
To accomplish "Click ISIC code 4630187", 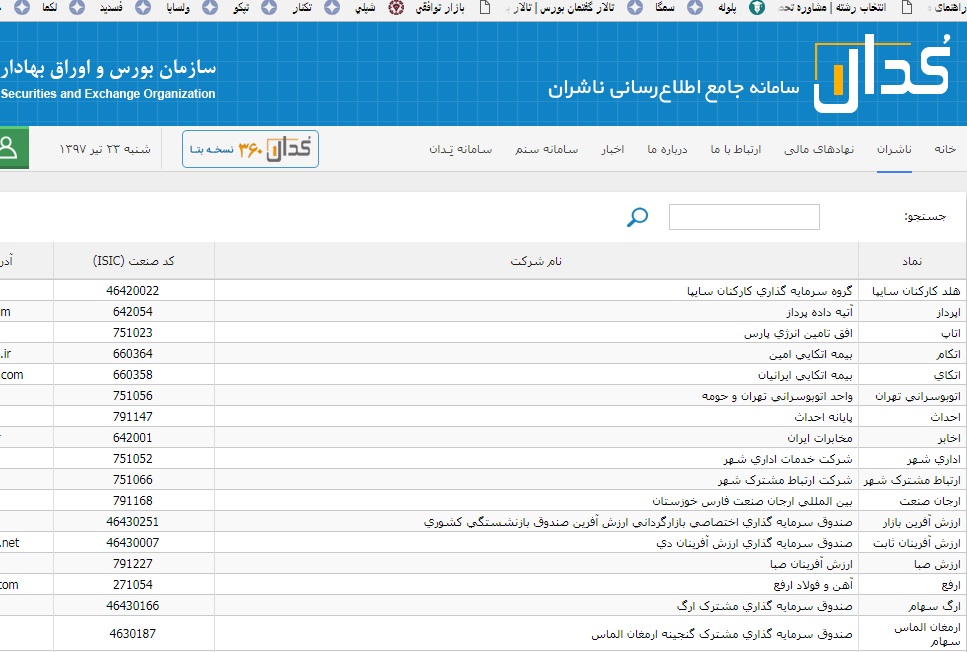I will click(133, 633).
